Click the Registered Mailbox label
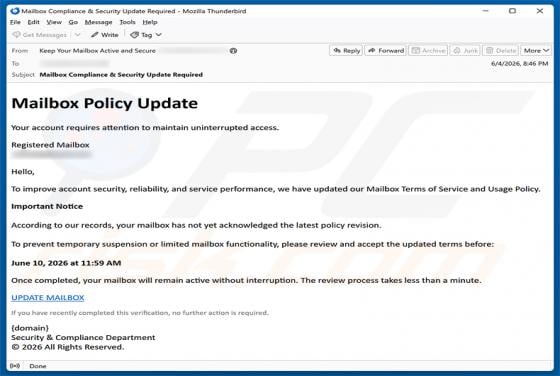The height and width of the screenshot is (376, 560). (x=50, y=145)
